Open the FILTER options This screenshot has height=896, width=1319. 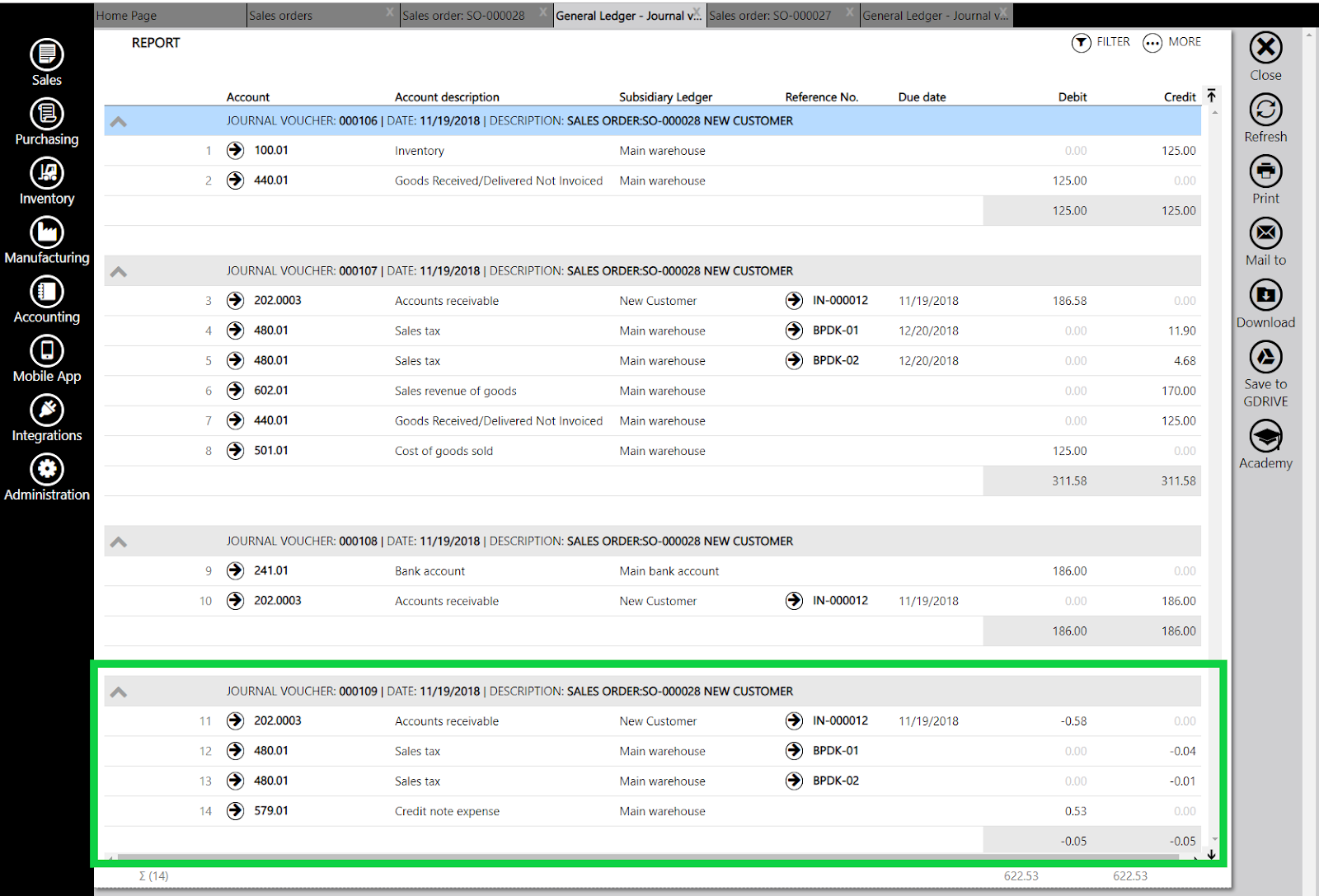[1101, 42]
